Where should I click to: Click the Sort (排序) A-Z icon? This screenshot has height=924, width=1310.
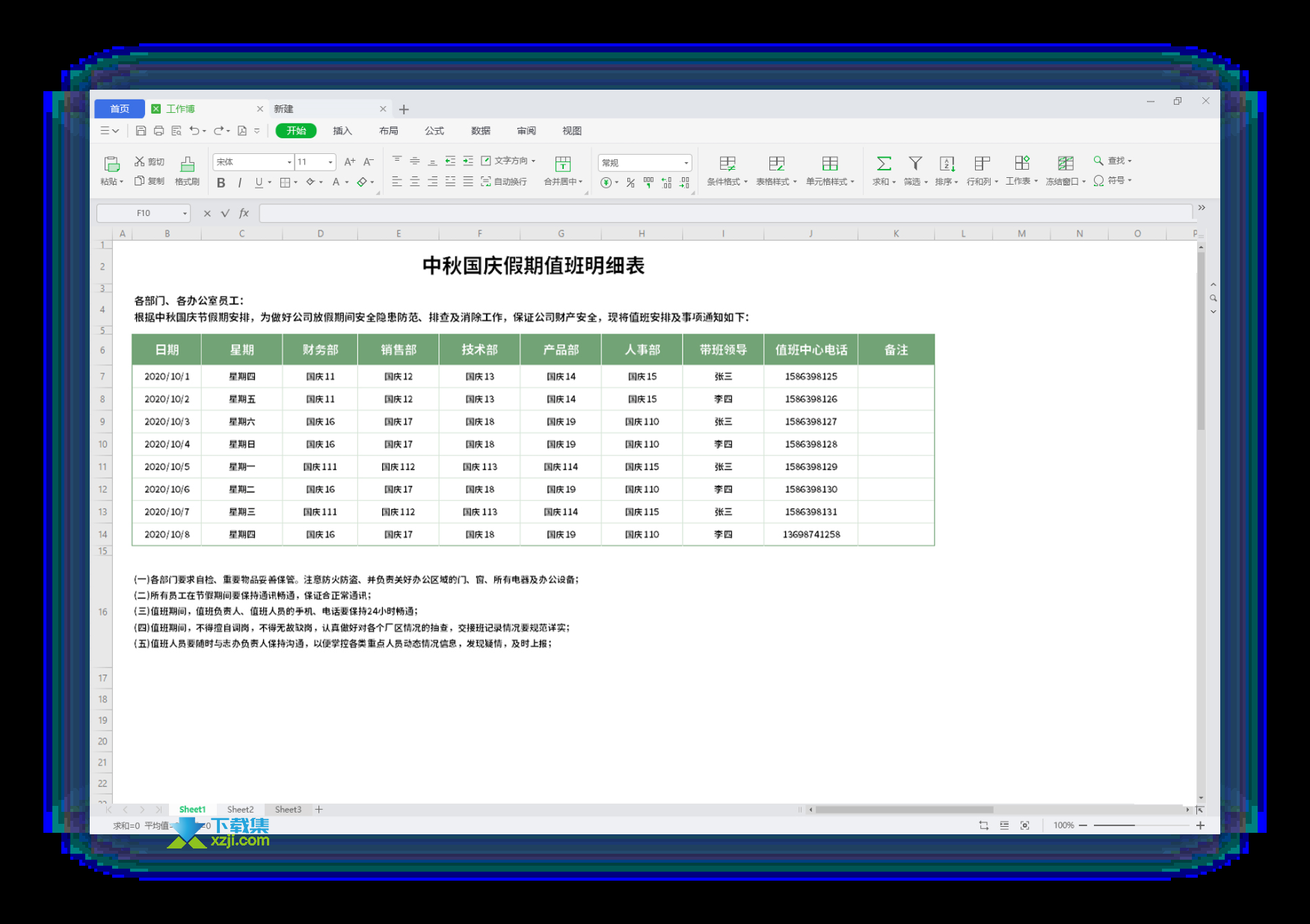(947, 163)
